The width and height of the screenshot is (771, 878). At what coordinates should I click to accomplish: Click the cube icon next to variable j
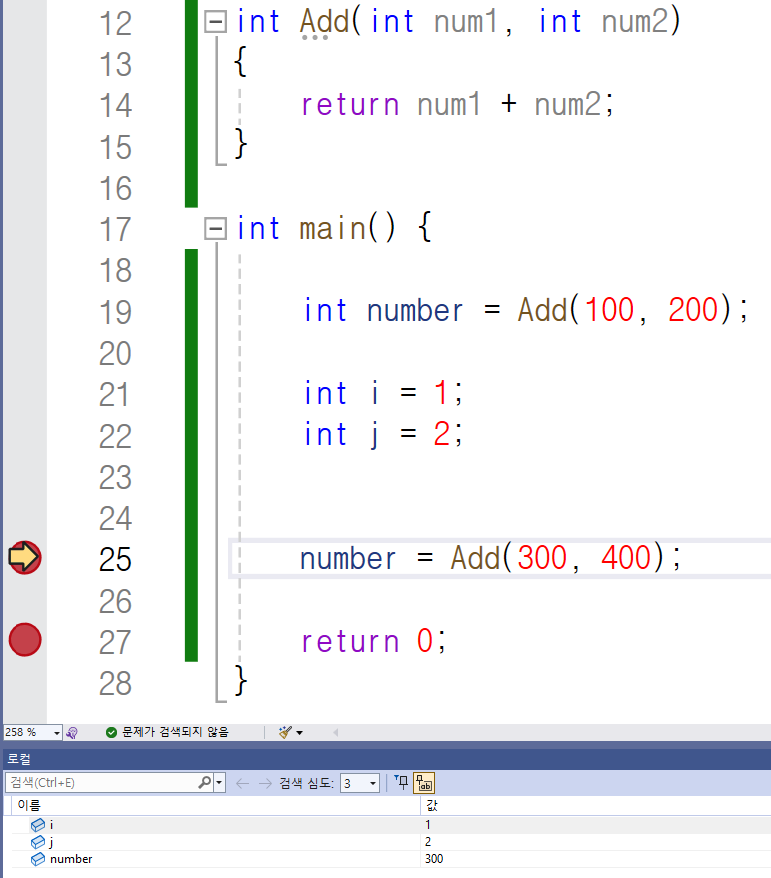tap(38, 842)
